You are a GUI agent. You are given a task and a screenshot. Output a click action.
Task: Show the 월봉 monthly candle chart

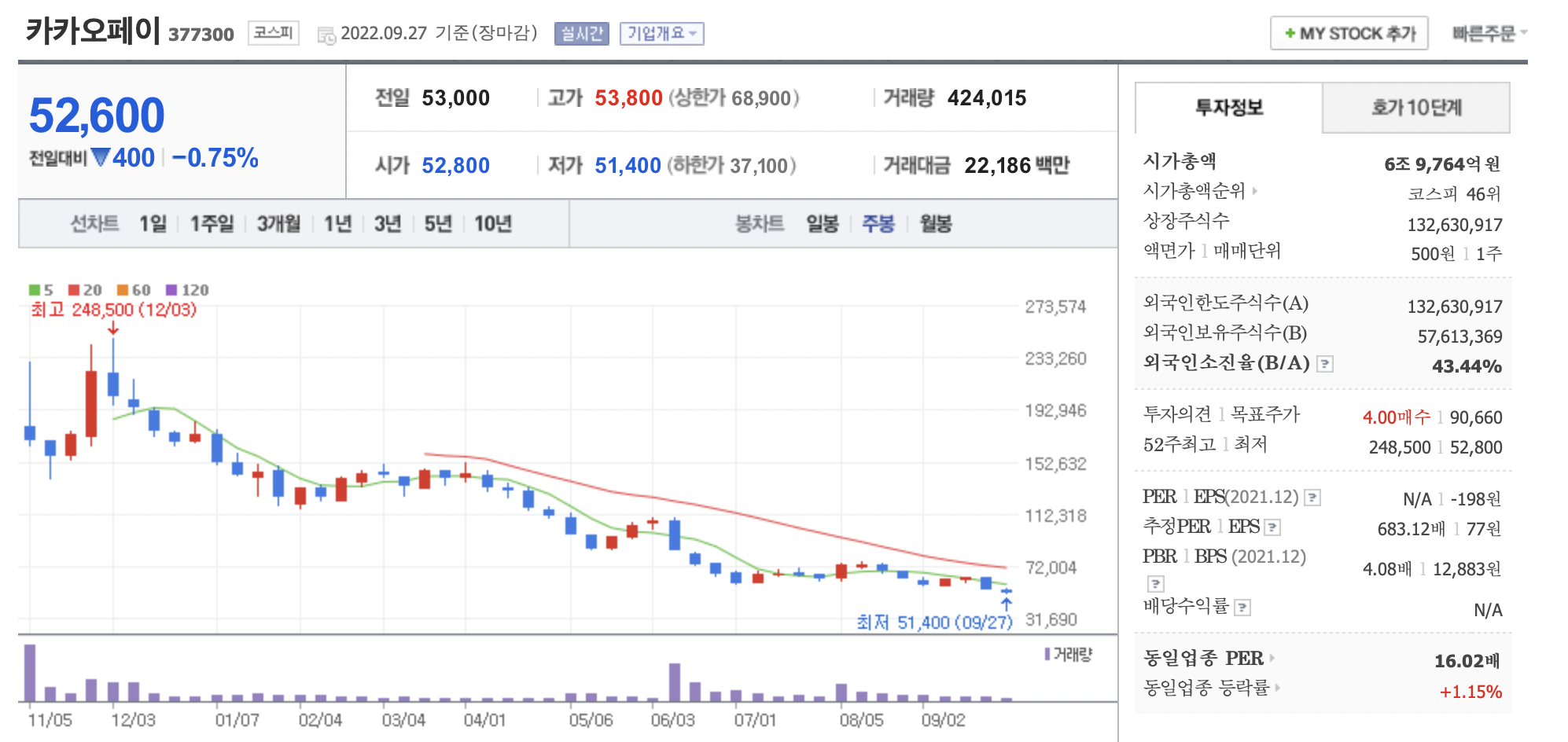pos(936,224)
